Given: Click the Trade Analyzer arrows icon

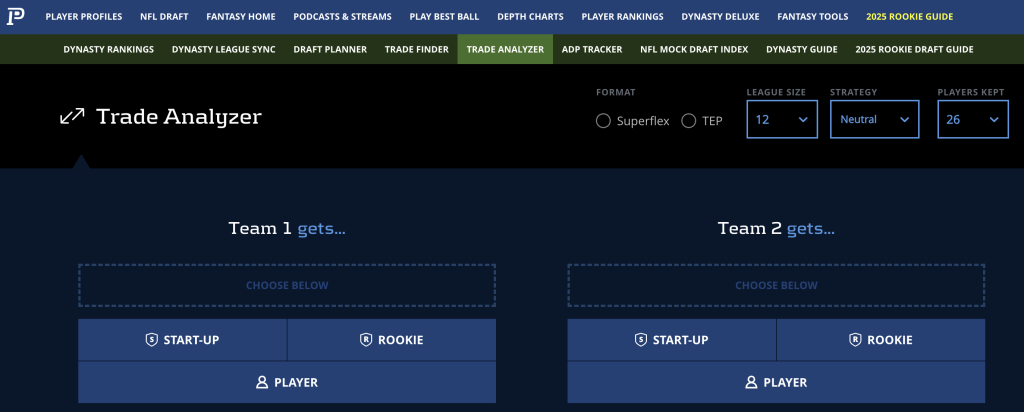Looking at the screenshot, I should pyautogui.click(x=72, y=117).
